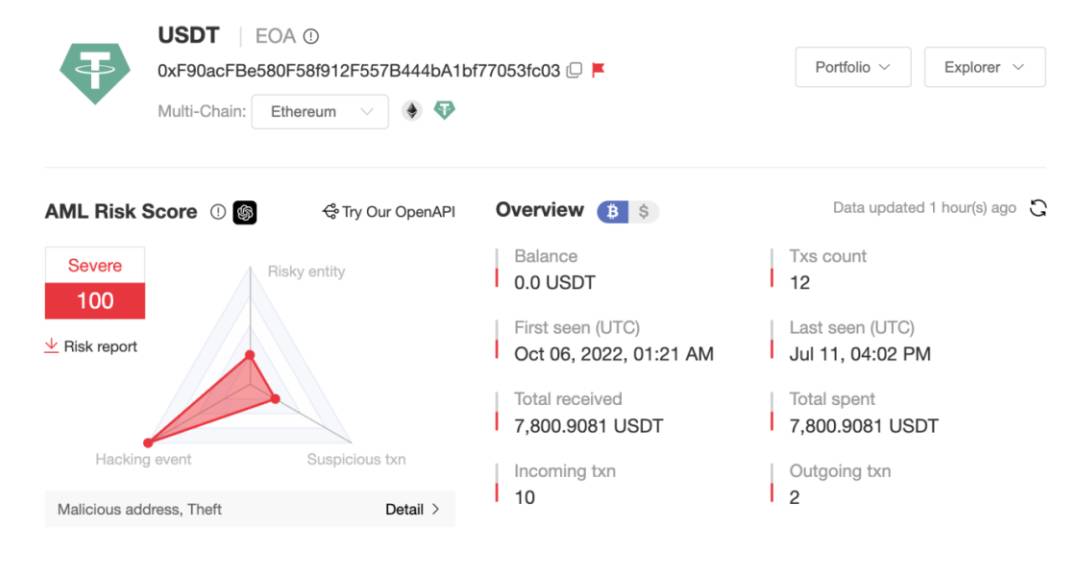Screen dimensions: 1070x580
Task: Click Try Our OpenAPI link
Action: point(389,212)
